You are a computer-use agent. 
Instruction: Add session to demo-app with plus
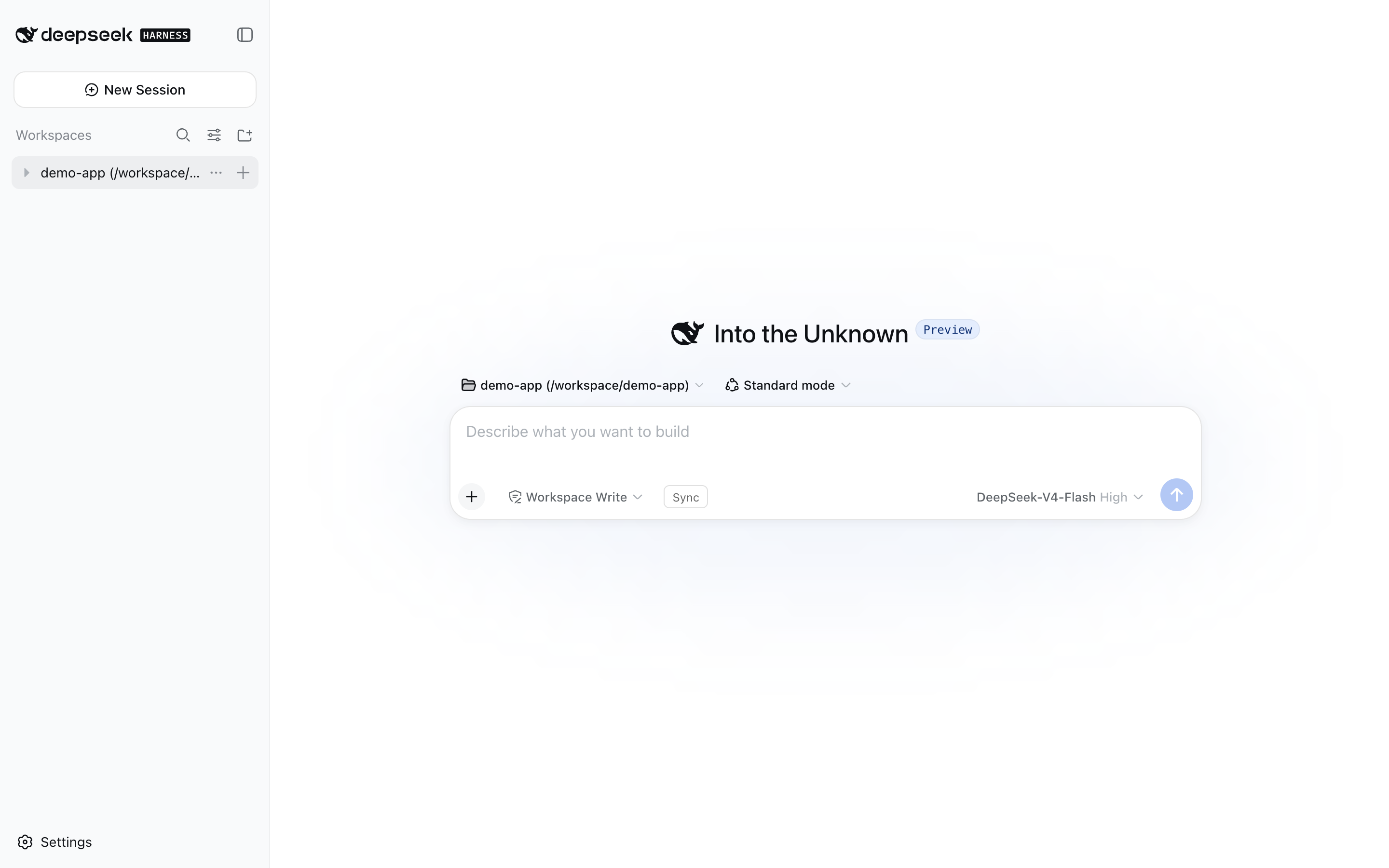click(243, 173)
